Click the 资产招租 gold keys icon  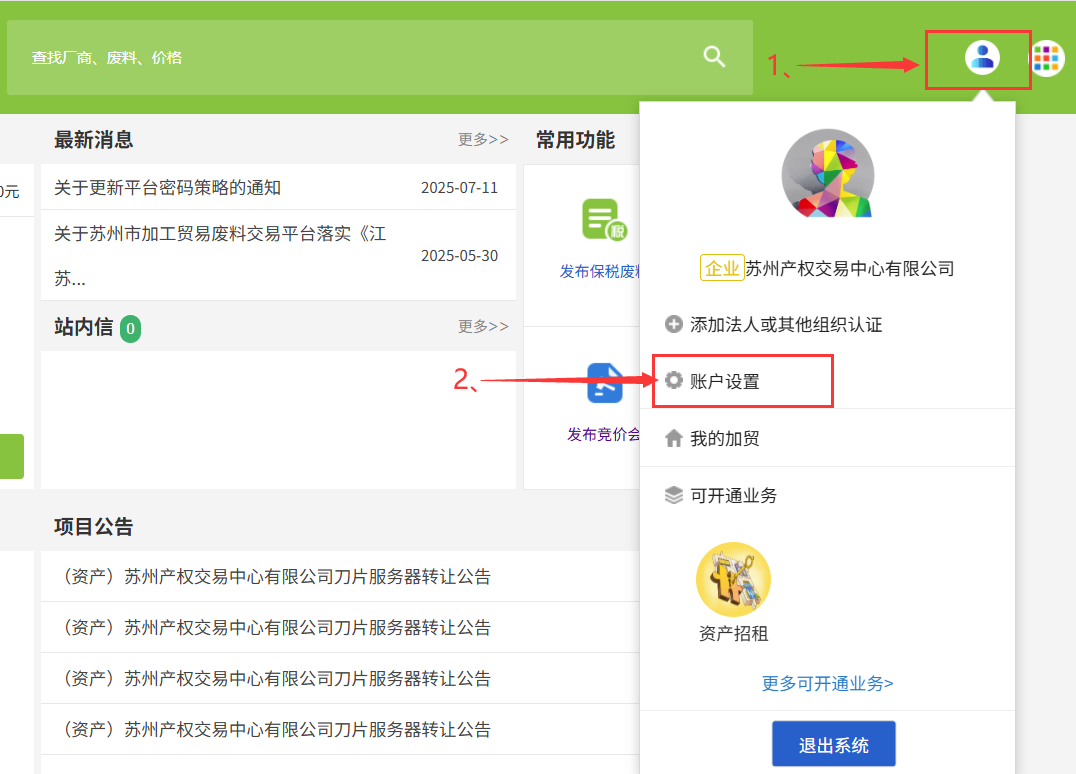pos(733,579)
